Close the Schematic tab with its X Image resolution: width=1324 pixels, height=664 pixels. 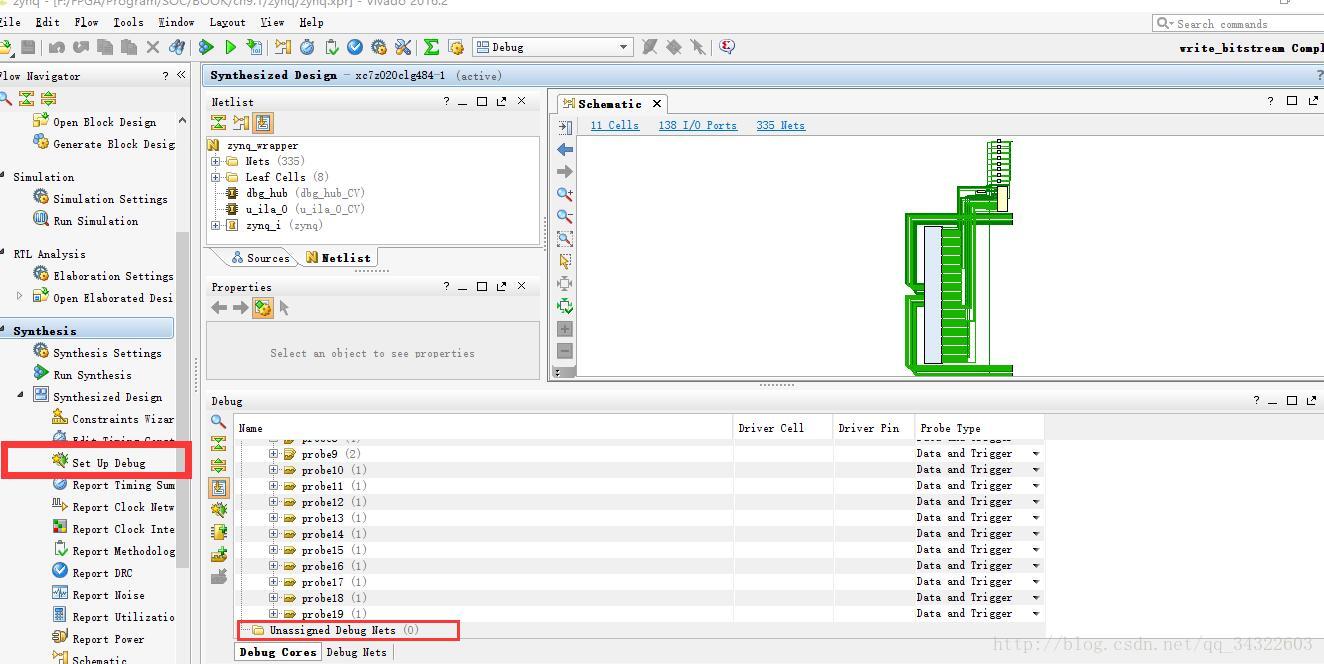coord(657,103)
